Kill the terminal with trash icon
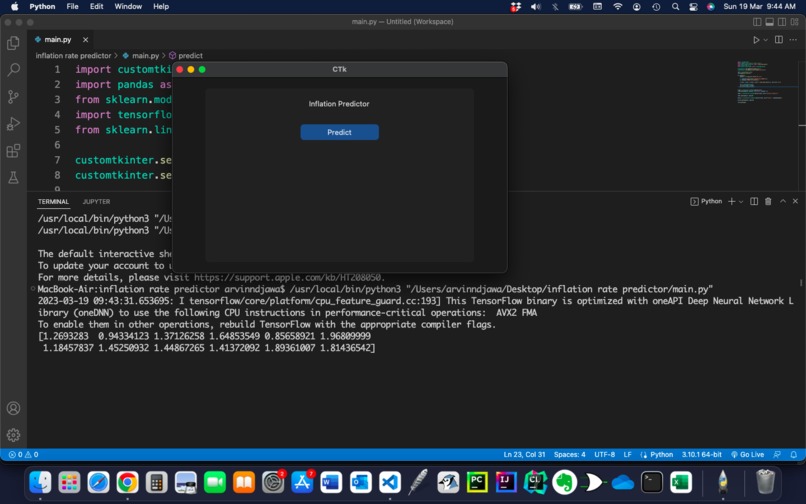 pyautogui.click(x=768, y=202)
